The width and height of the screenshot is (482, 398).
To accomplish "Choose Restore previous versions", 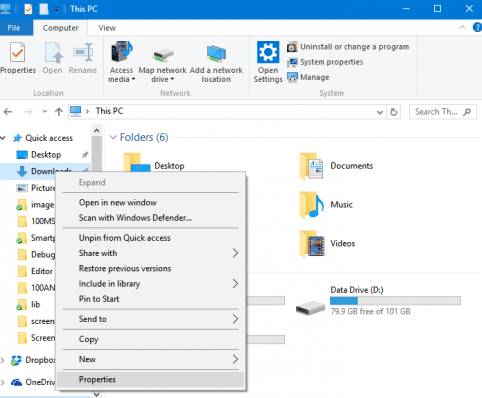I will click(x=151, y=269).
